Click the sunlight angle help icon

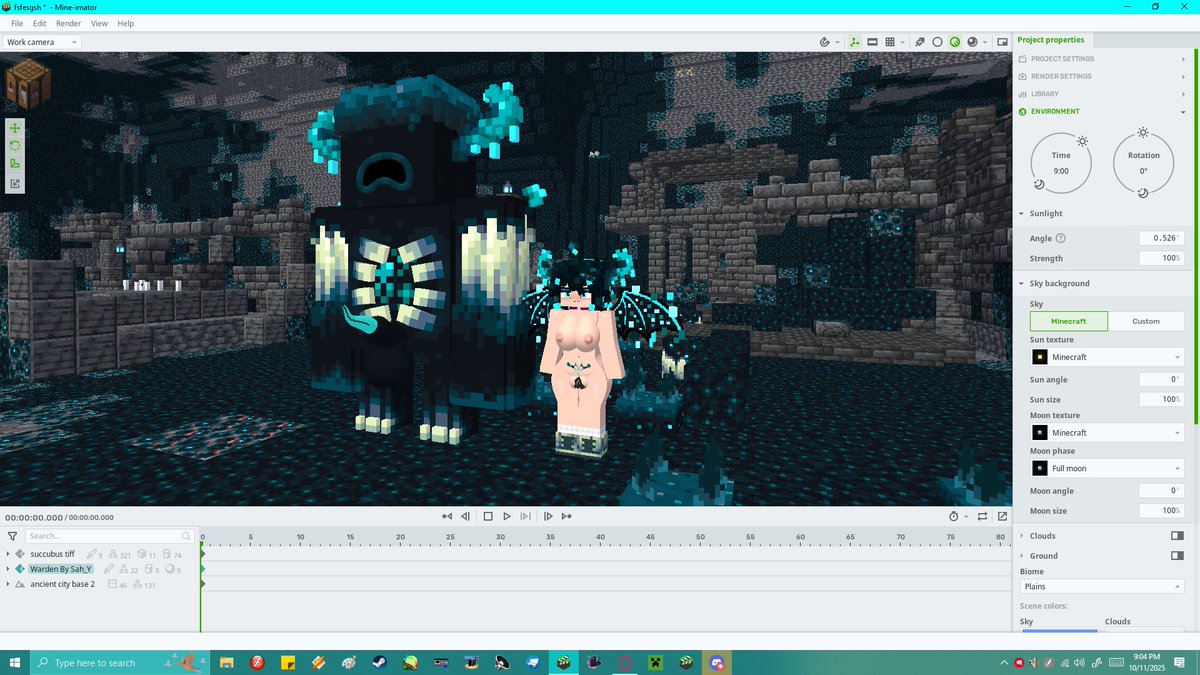(x=1061, y=238)
